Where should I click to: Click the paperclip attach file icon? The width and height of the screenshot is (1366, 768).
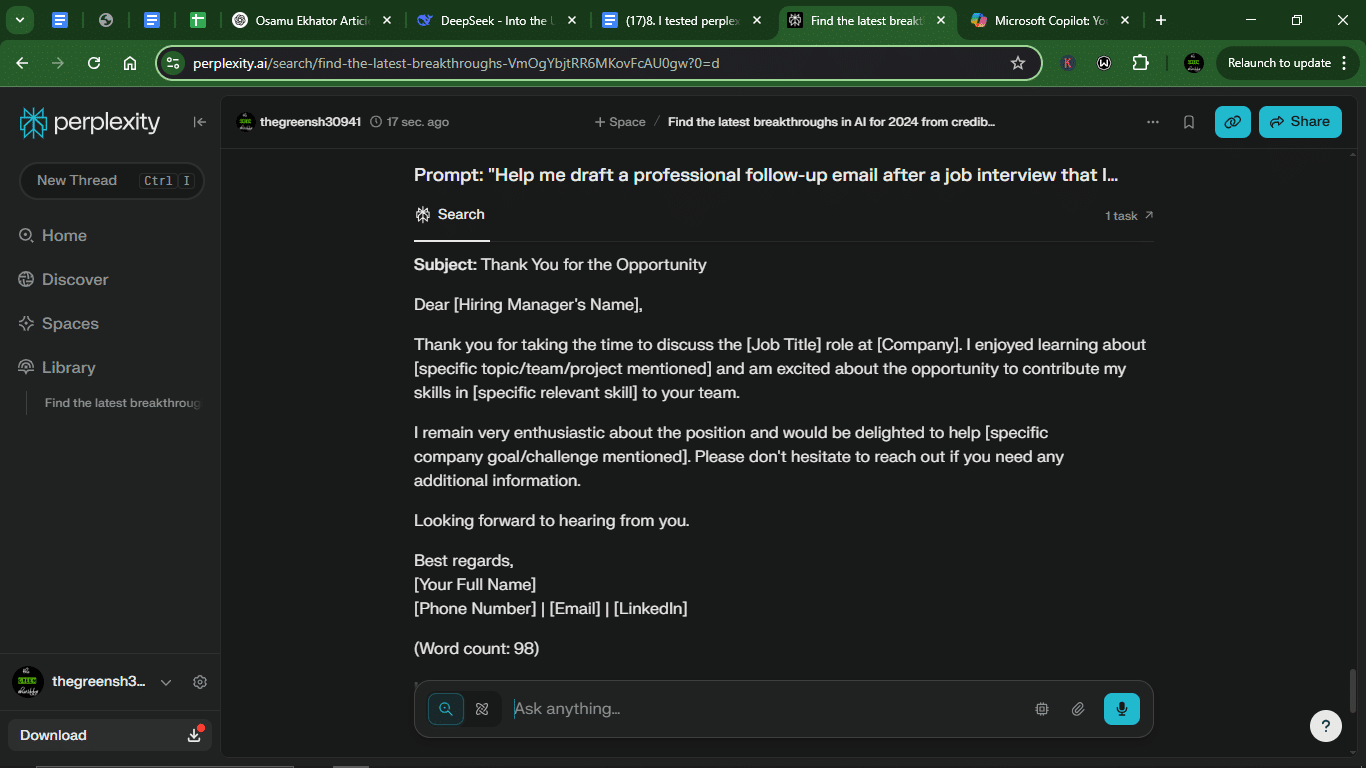click(x=1078, y=709)
